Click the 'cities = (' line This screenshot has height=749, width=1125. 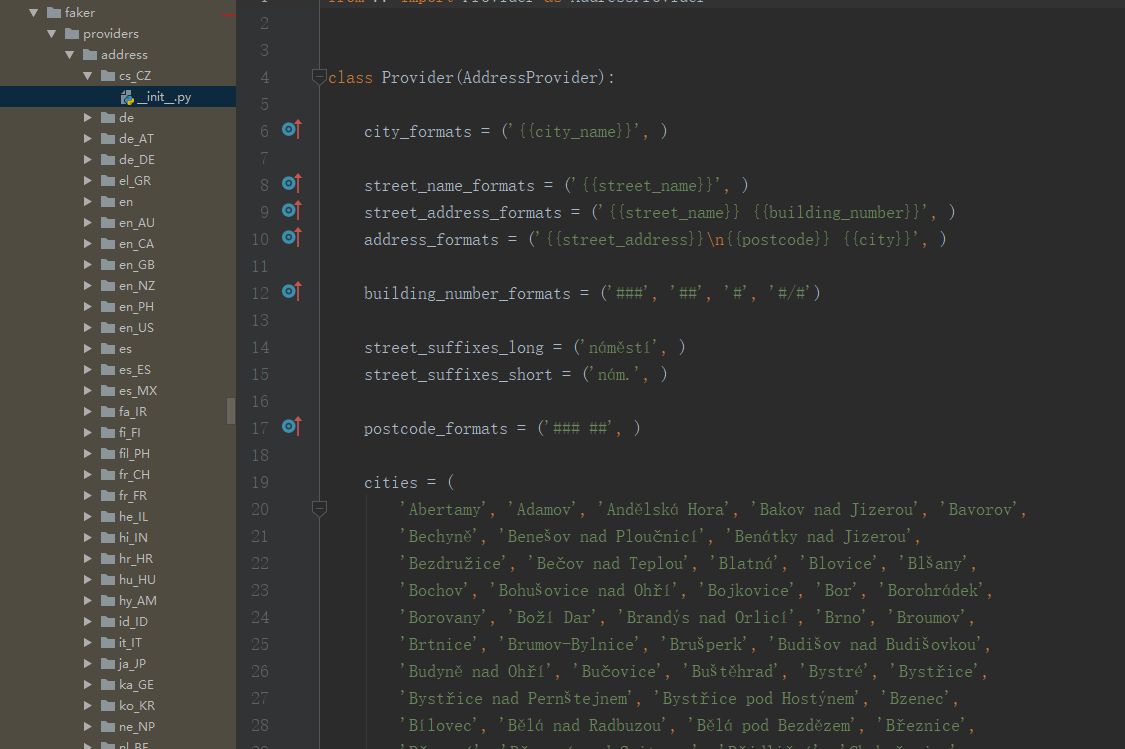pyautogui.click(x=408, y=482)
